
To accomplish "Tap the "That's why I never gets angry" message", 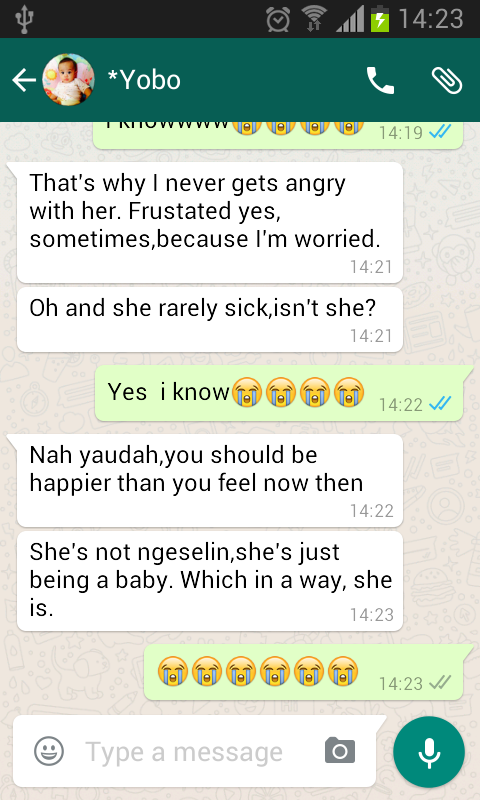I will tap(210, 222).
